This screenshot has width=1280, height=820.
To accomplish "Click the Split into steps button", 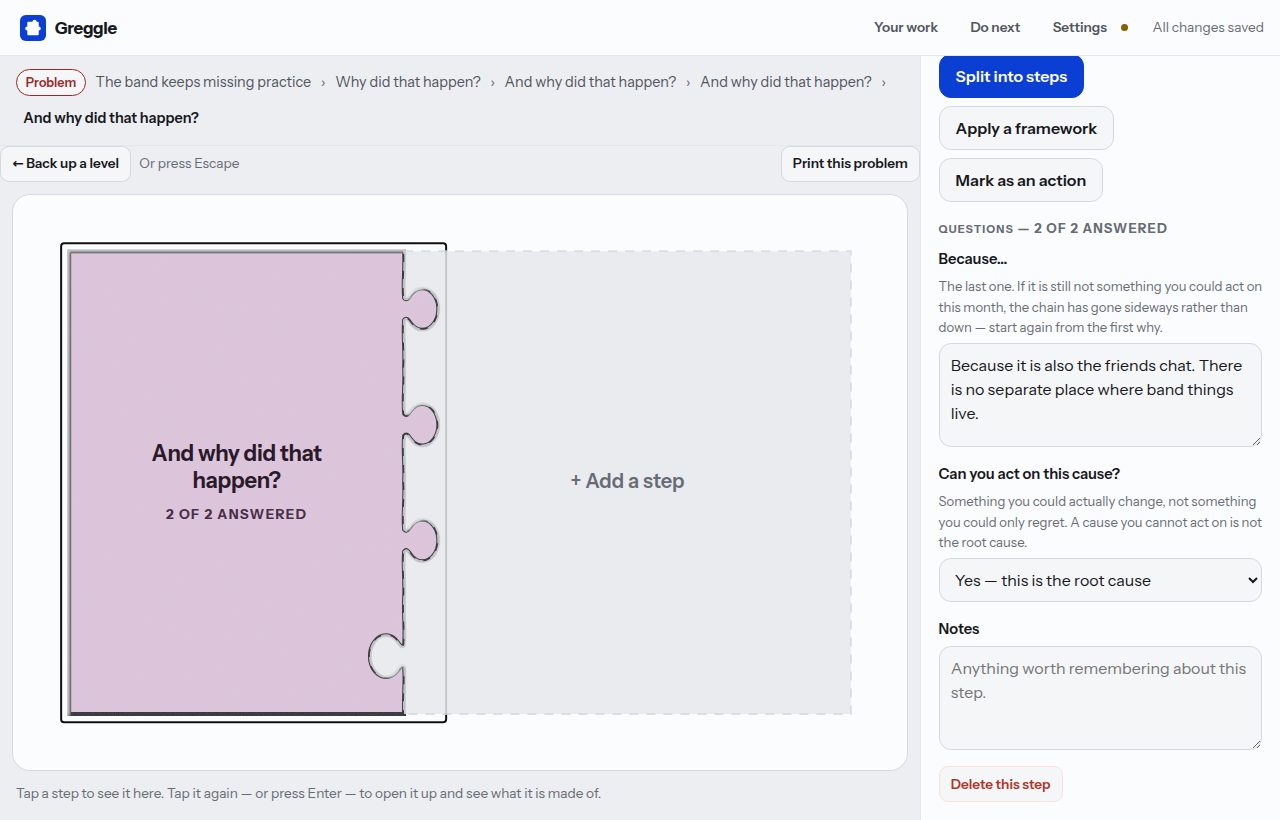I will (1011, 77).
